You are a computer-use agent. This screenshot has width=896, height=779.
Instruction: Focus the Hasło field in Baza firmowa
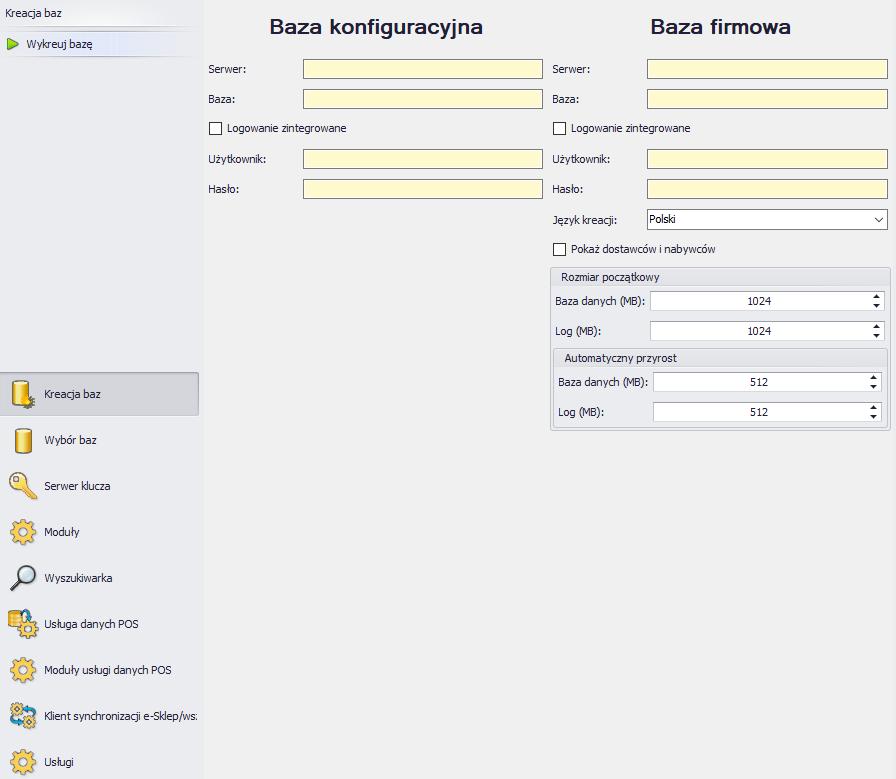click(x=767, y=189)
